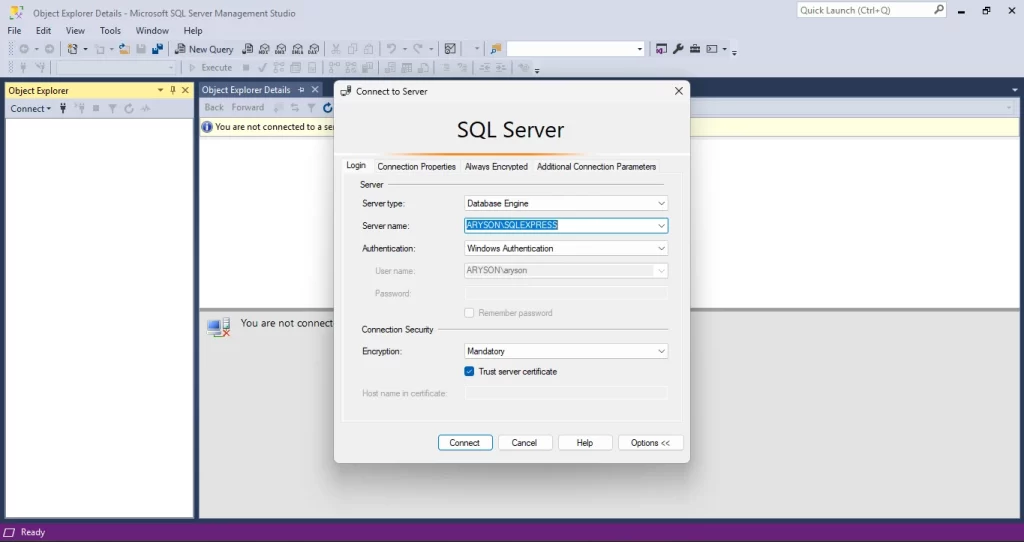1024x542 pixels.
Task: Pin the Object Explorer panel
Action: [x=173, y=90]
